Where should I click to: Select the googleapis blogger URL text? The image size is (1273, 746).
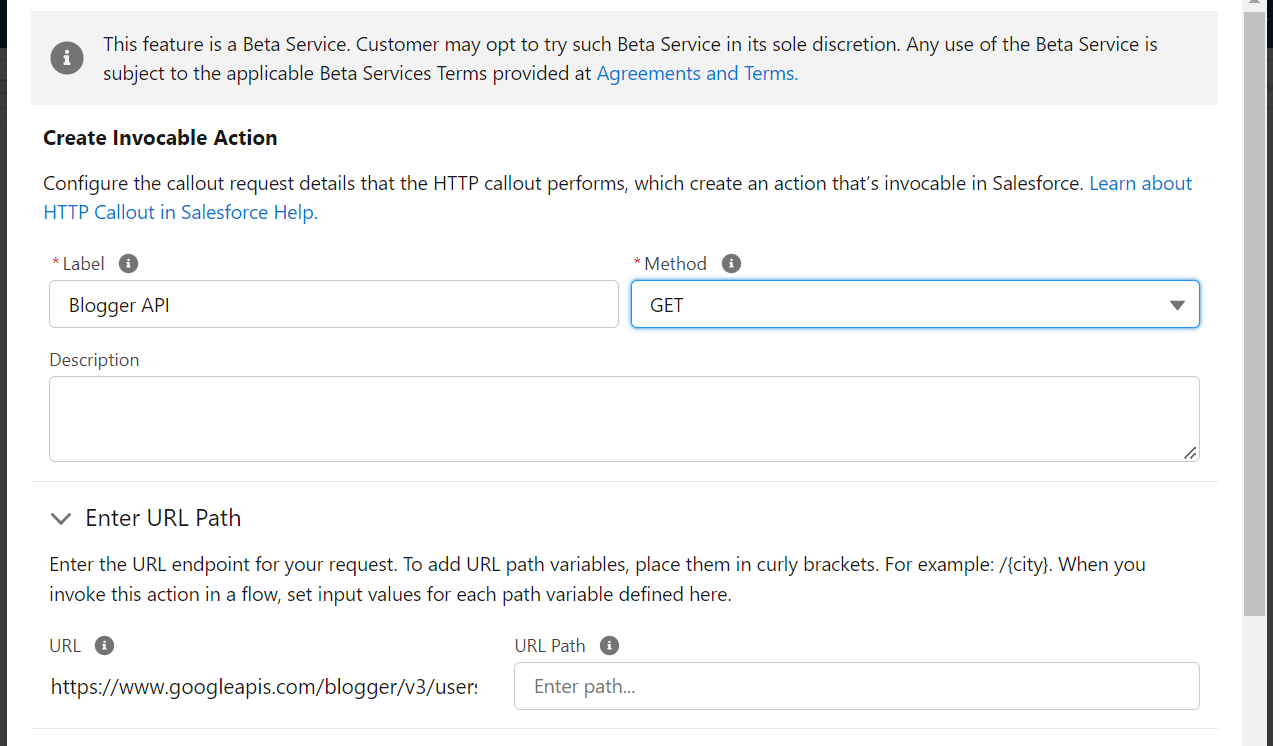click(264, 687)
